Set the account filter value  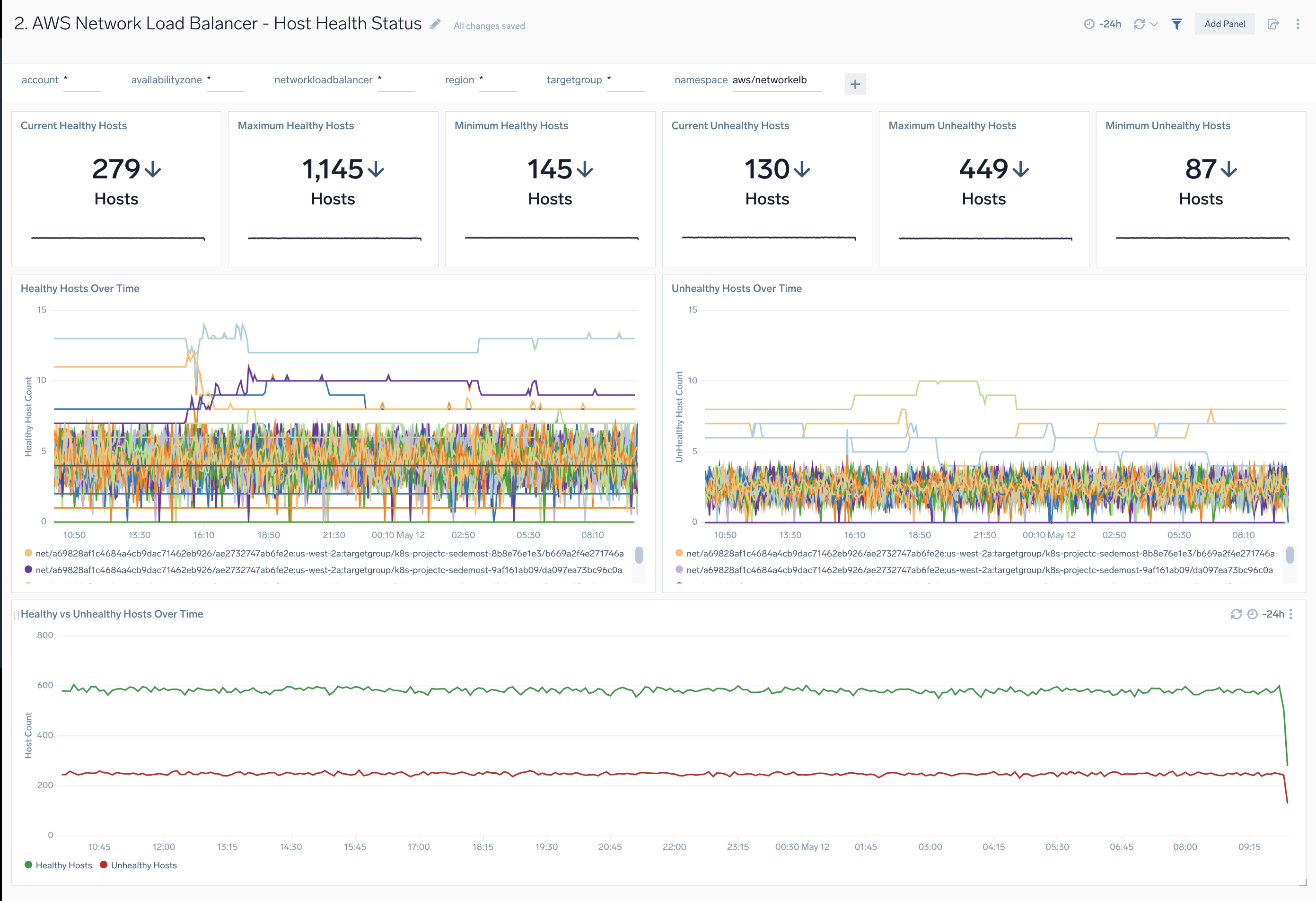[x=82, y=80]
